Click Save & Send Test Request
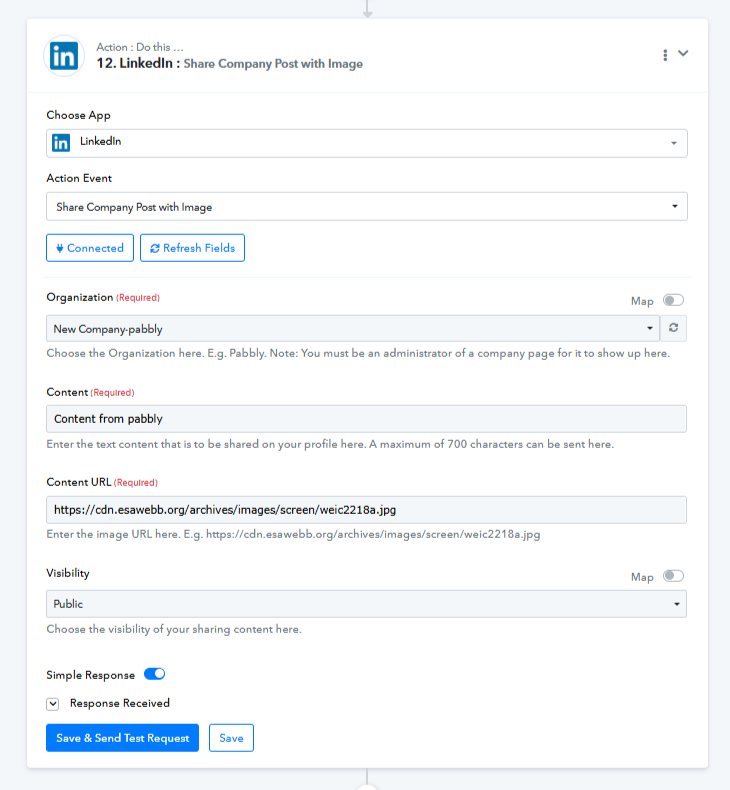 [122, 738]
